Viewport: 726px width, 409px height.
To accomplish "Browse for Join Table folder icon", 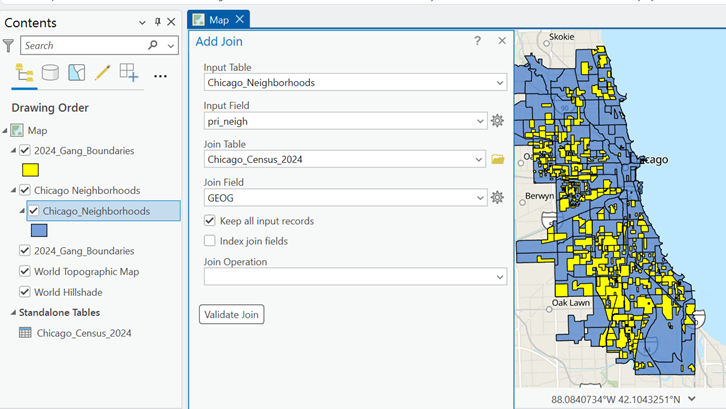I will 497,159.
